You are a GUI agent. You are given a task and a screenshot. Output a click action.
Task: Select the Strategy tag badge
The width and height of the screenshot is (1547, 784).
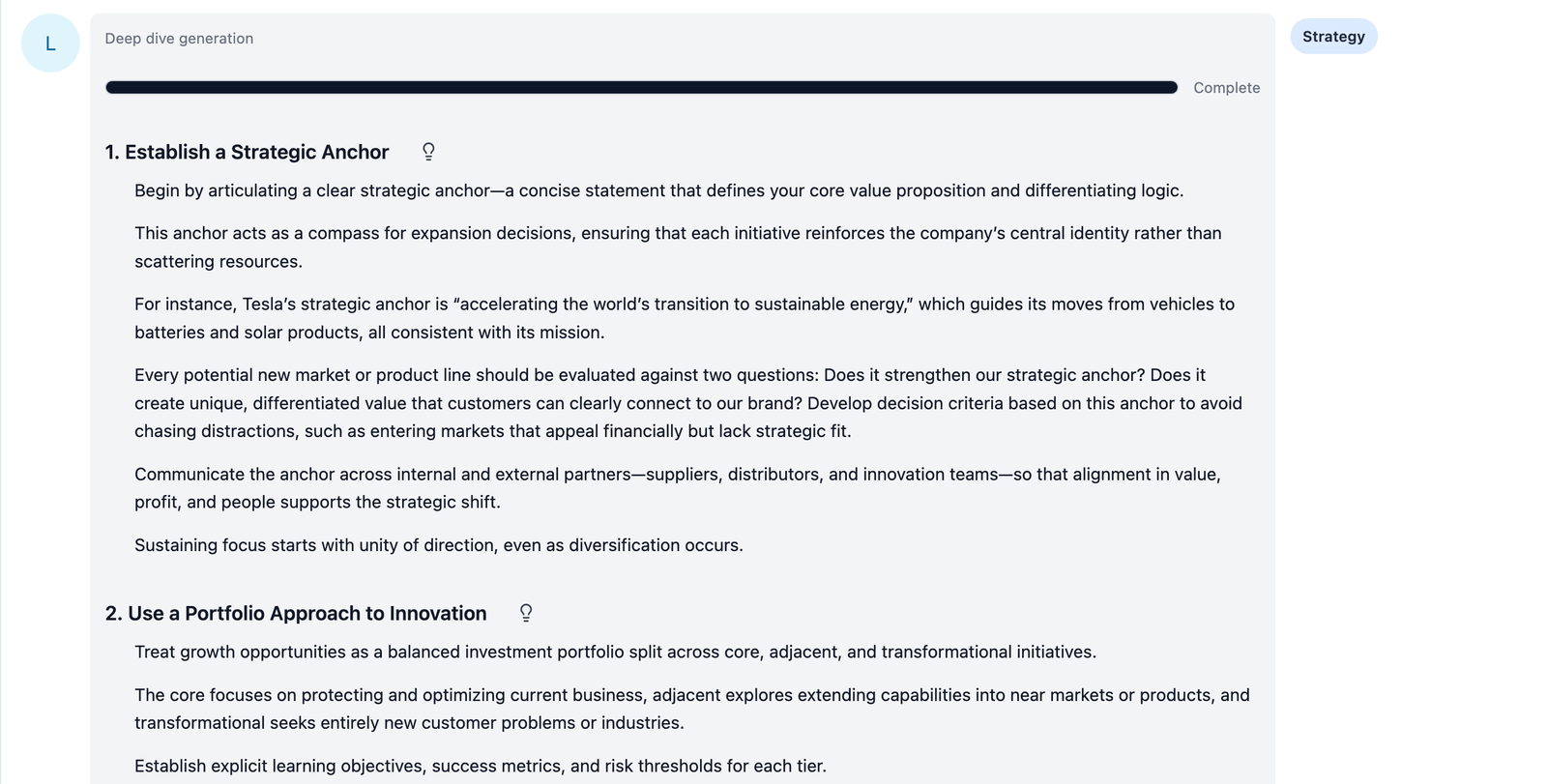click(1333, 37)
